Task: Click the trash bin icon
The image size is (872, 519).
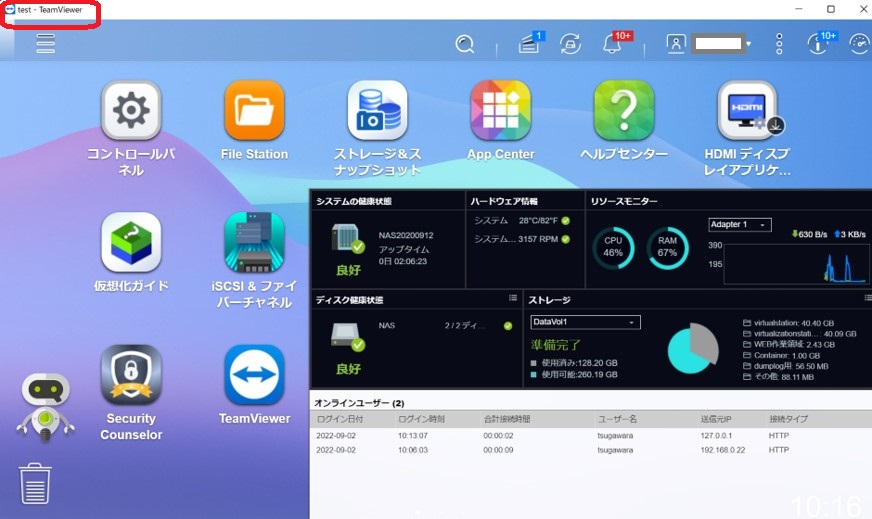Action: point(35,483)
